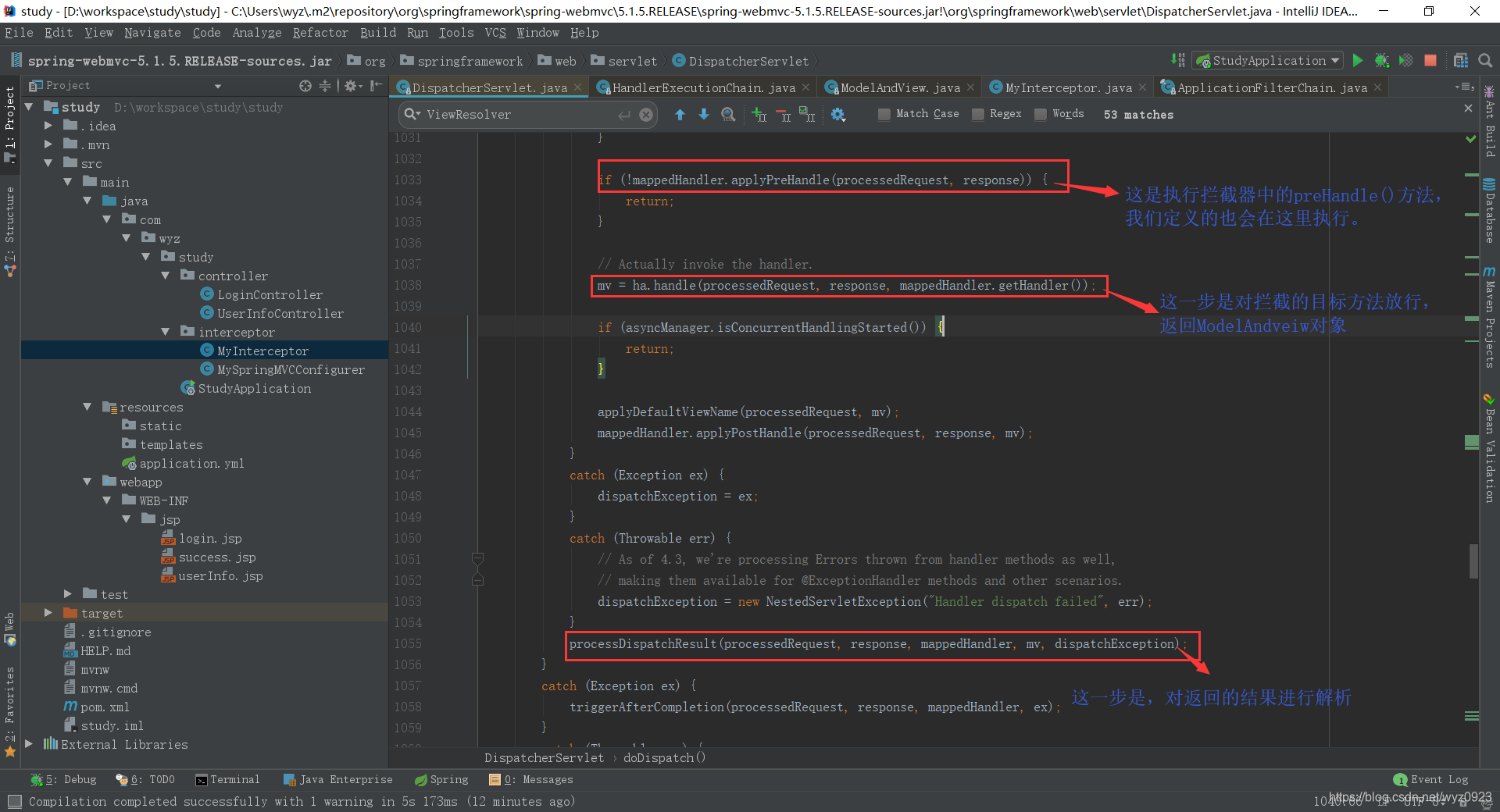
Task: Stop the running application with the red square
Action: click(x=1430, y=61)
